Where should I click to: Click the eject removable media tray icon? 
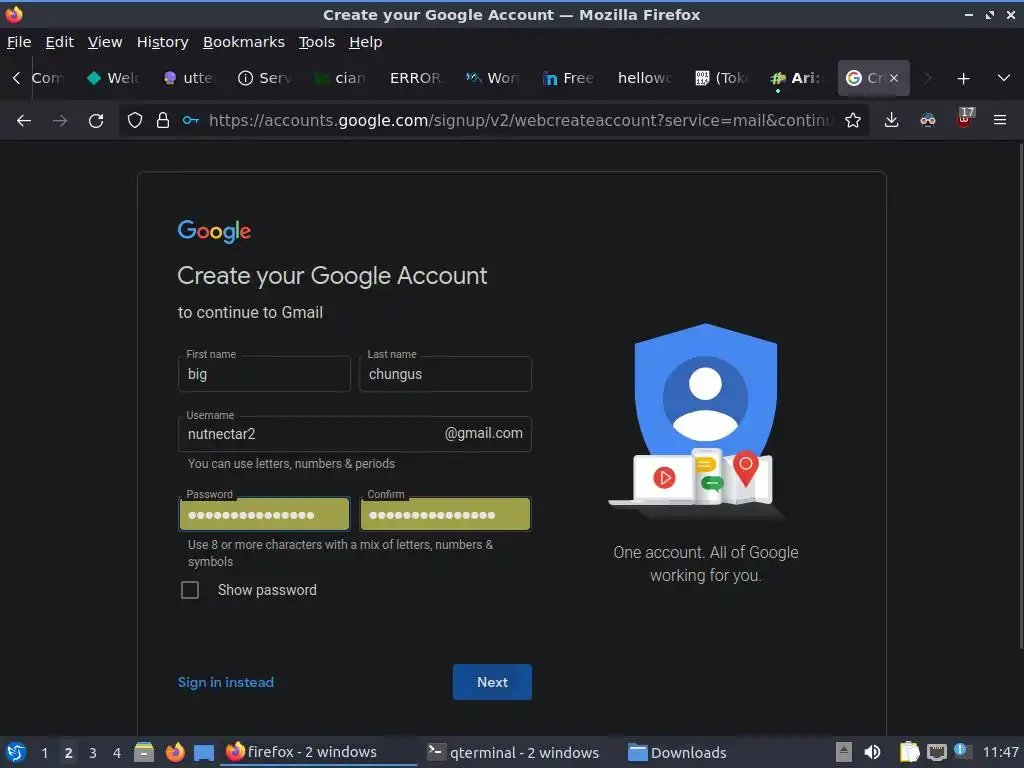[844, 752]
